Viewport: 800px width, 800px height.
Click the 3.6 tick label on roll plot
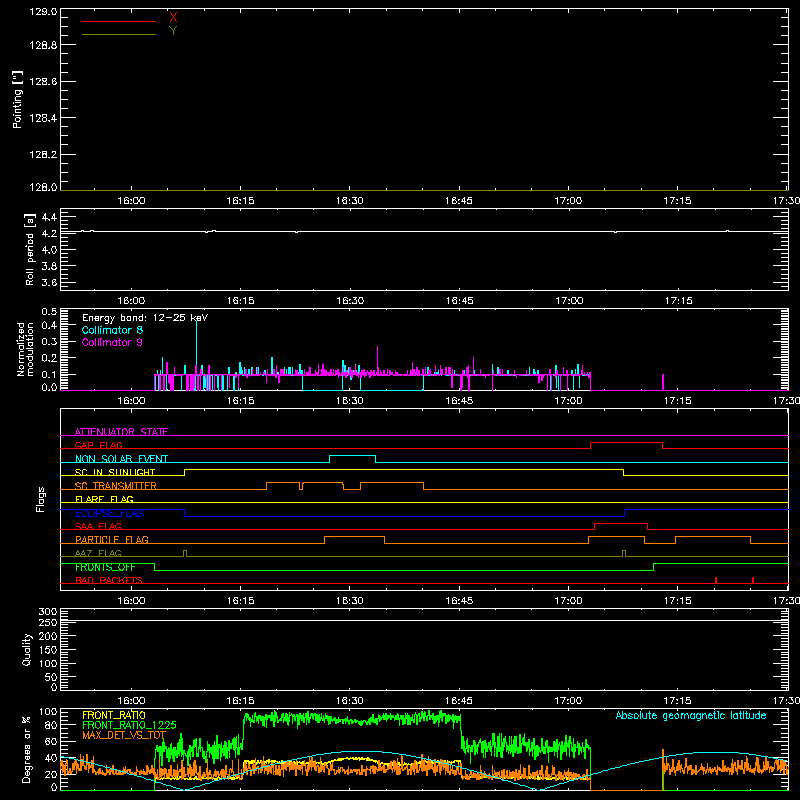(49, 282)
